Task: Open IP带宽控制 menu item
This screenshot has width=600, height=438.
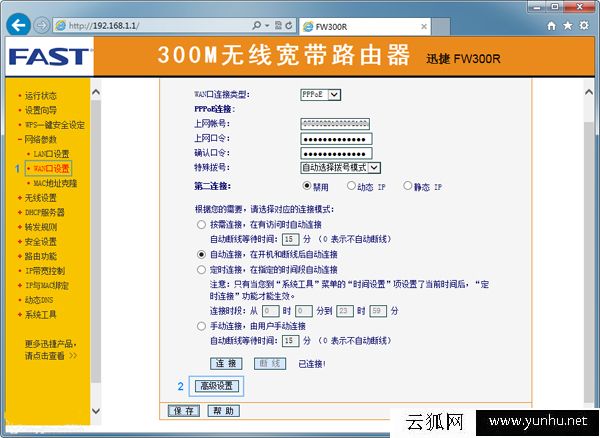Action: coord(45,271)
